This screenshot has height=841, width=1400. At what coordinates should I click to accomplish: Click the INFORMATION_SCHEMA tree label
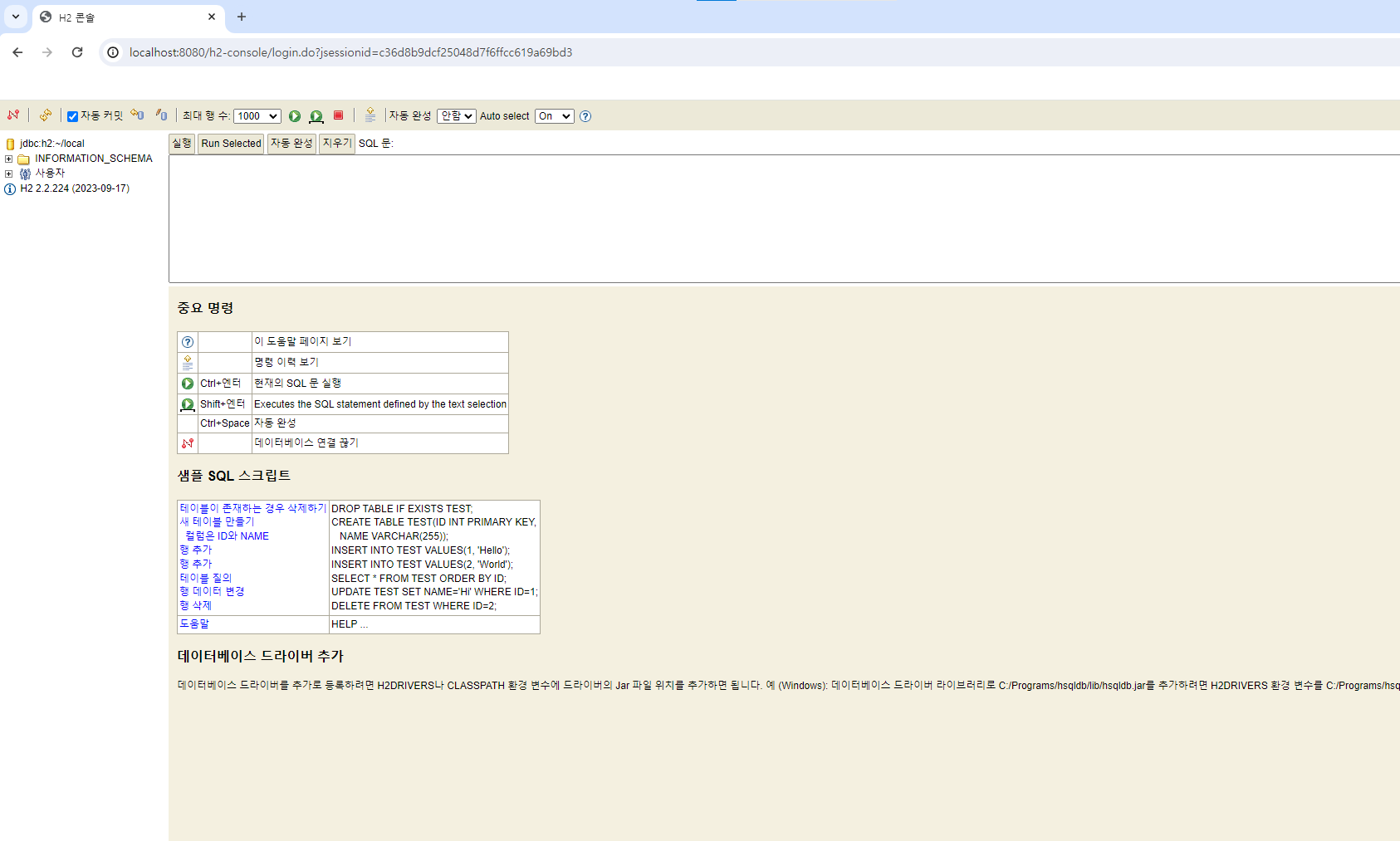tap(94, 159)
